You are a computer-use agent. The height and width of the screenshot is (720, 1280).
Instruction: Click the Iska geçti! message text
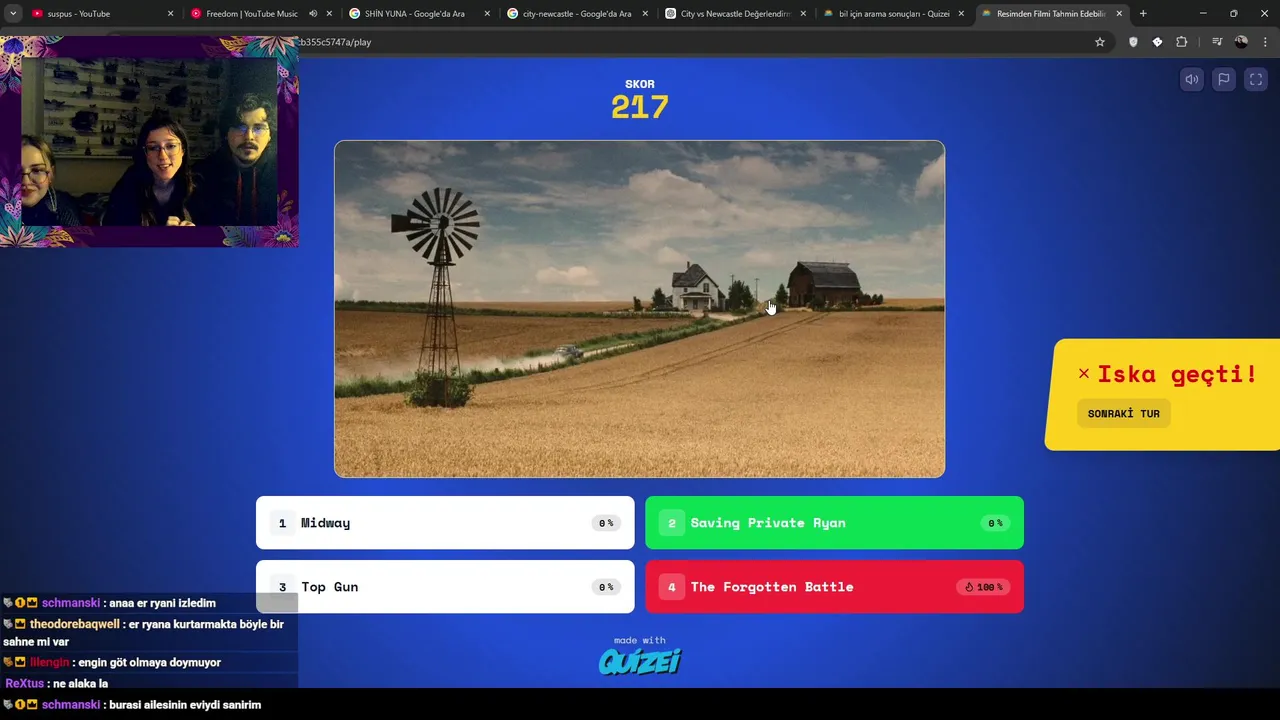coord(1177,374)
